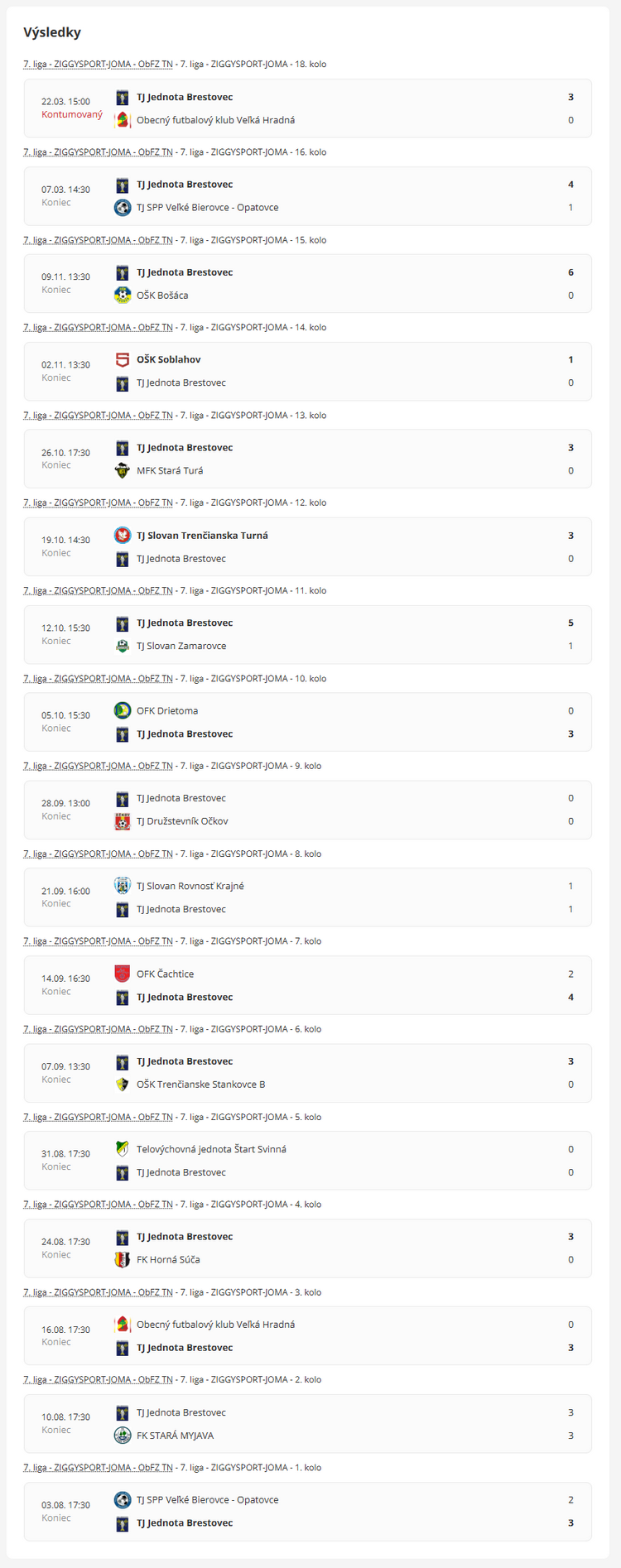Click the TJ Slovan Rovnosť Krajné team name

[x=190, y=886]
